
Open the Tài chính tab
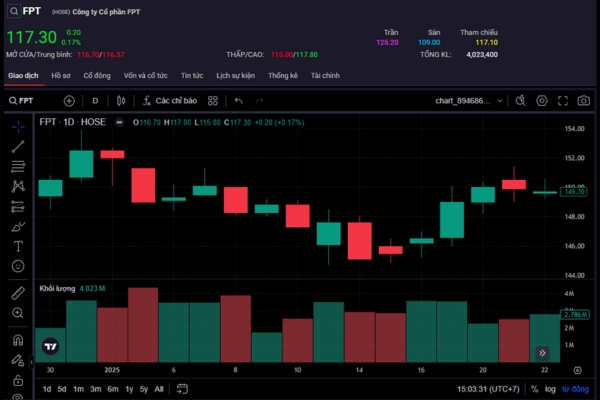[325, 75]
